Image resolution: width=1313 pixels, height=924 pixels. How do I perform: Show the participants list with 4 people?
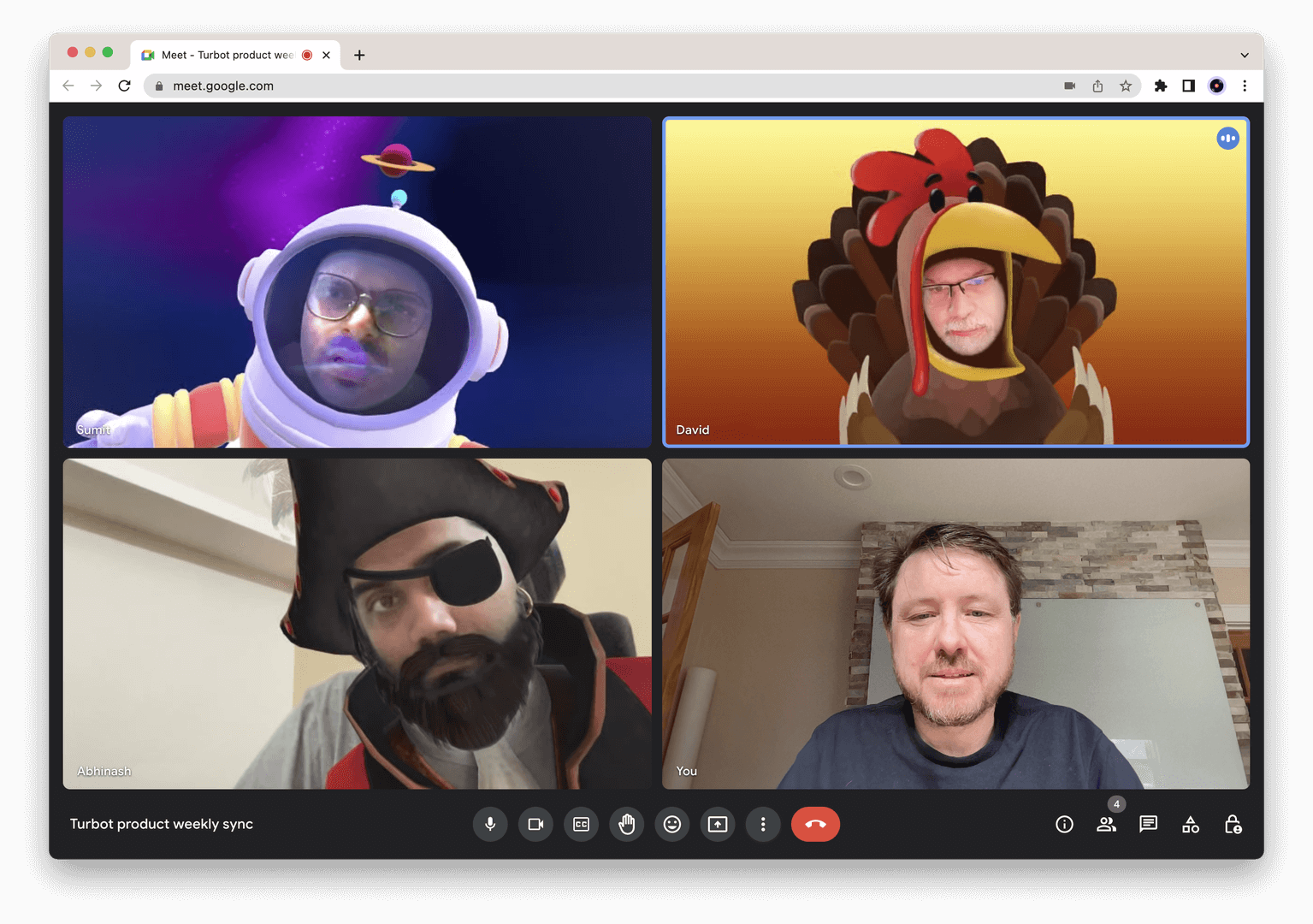(1106, 824)
